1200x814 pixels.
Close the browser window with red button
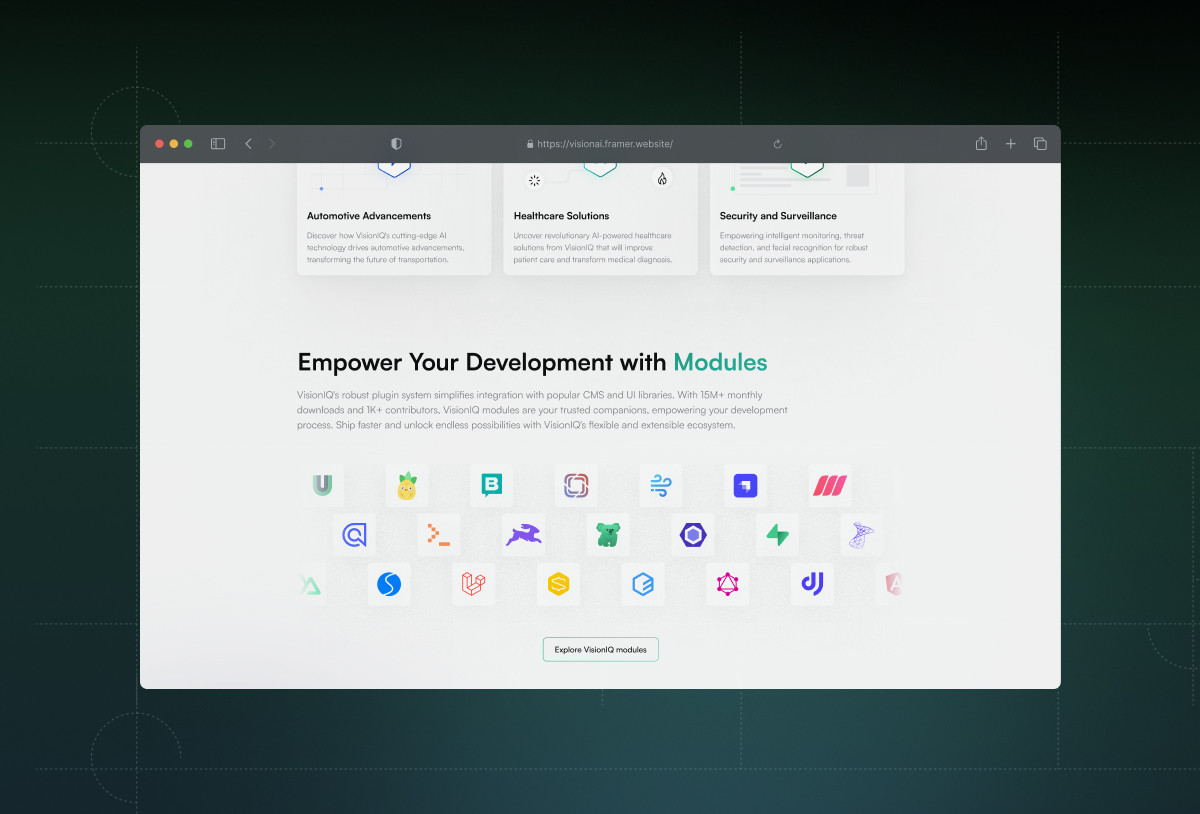coord(159,144)
